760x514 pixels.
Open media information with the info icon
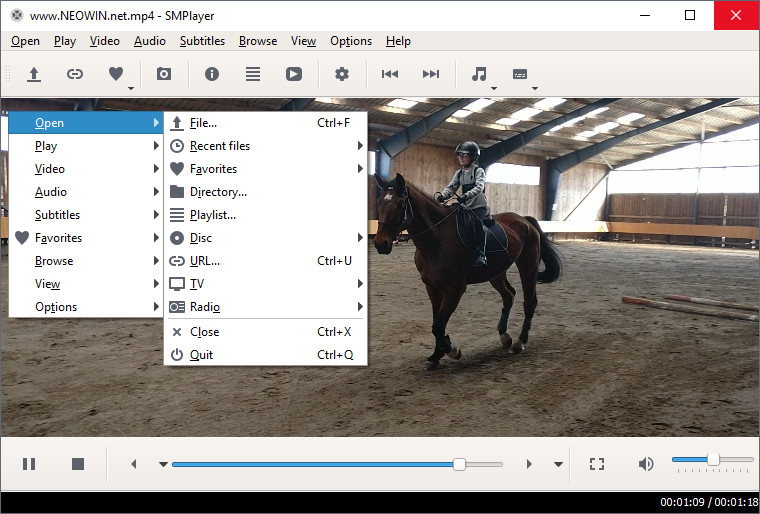coord(212,74)
